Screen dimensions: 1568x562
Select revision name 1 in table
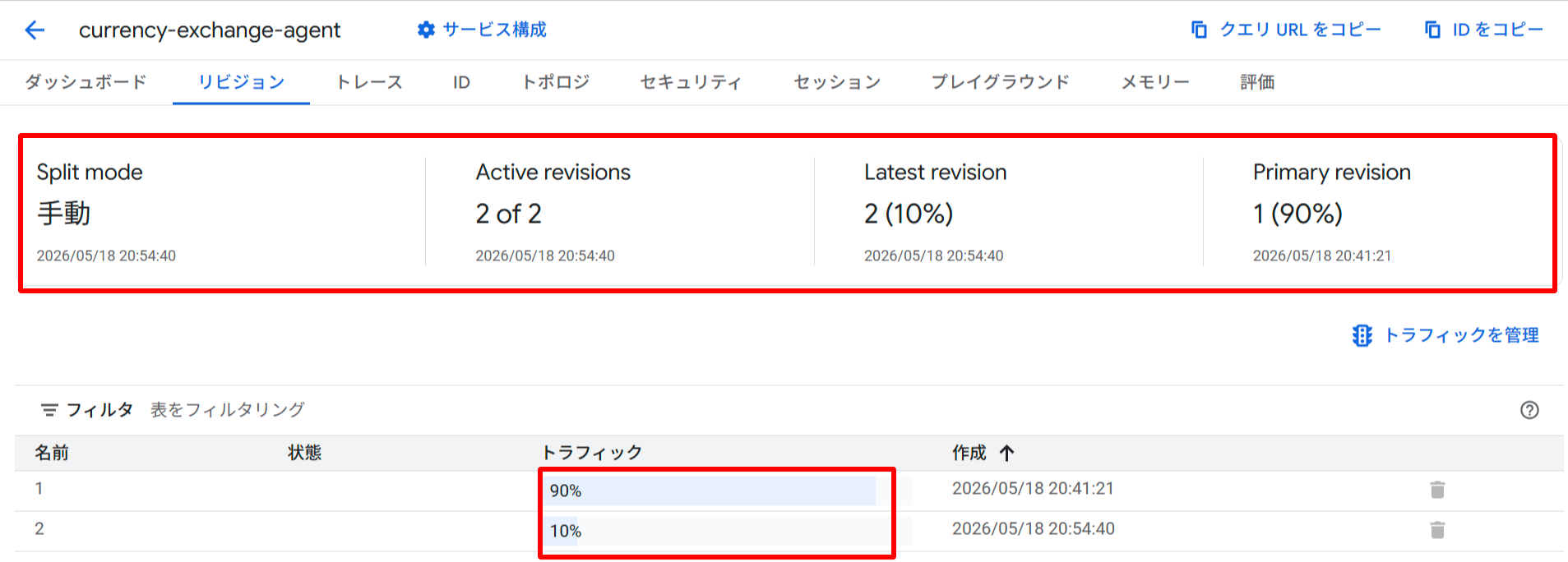click(x=39, y=489)
